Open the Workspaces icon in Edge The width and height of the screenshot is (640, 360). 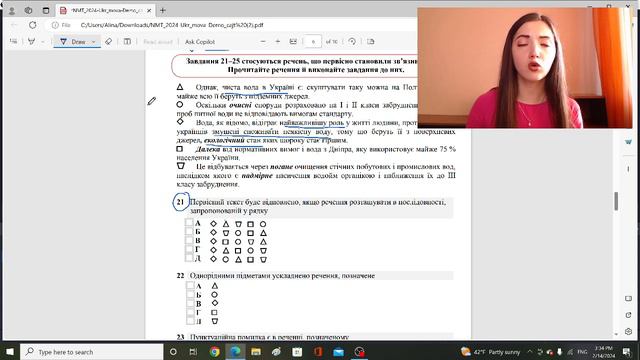point(28,11)
